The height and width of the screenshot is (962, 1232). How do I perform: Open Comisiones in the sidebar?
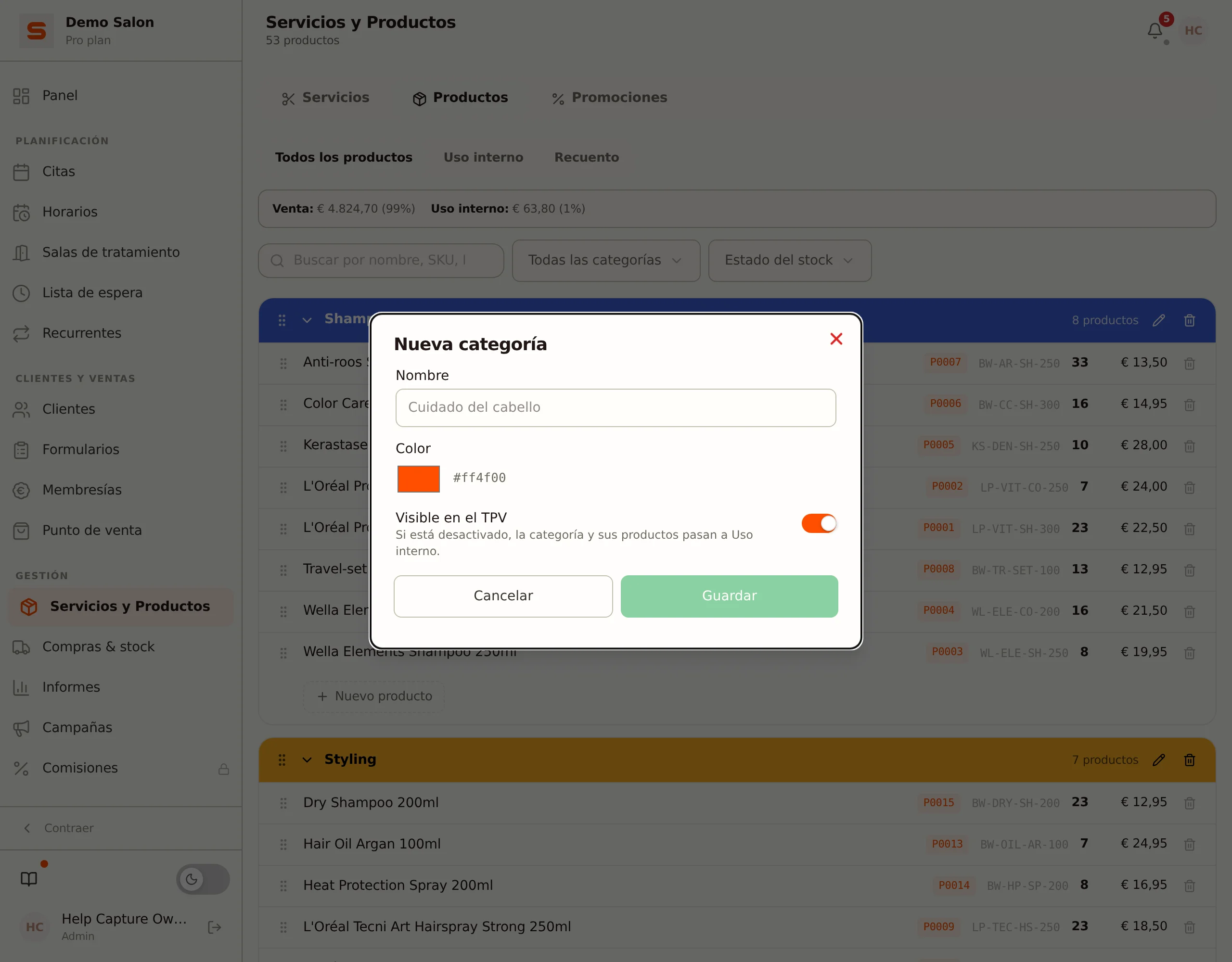(x=121, y=768)
